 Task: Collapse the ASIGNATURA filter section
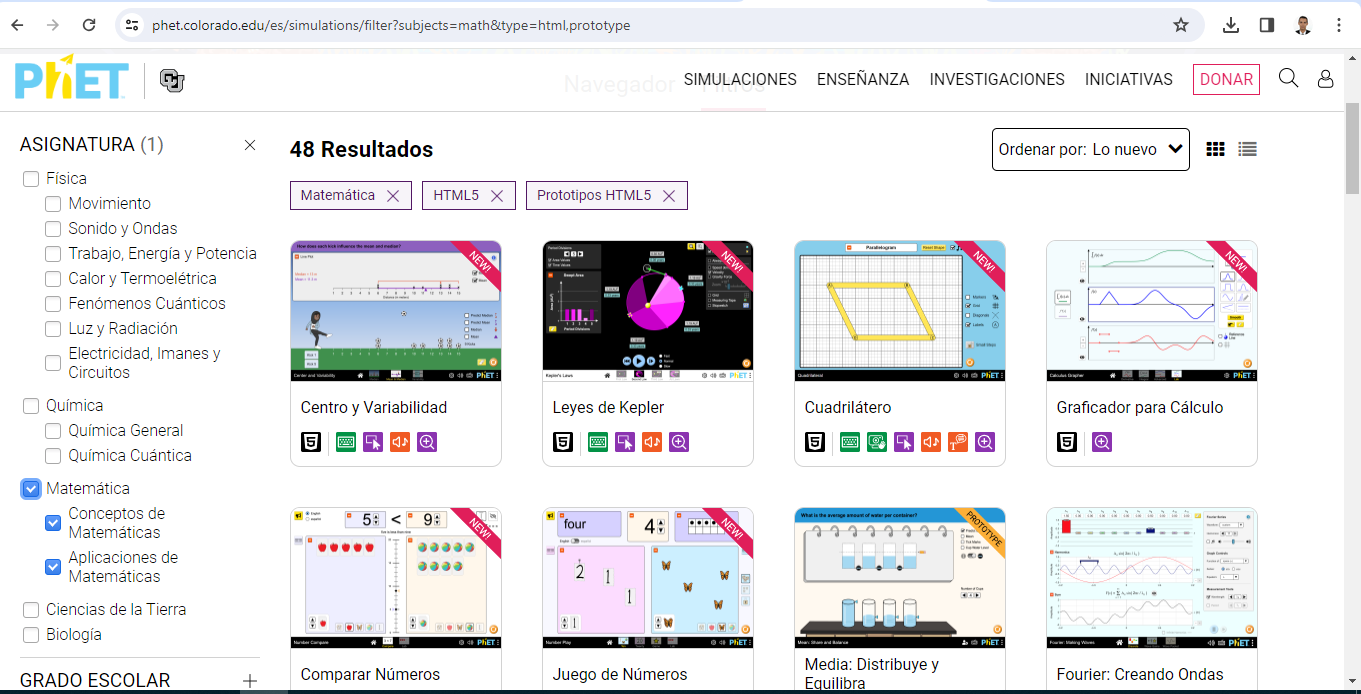250,145
